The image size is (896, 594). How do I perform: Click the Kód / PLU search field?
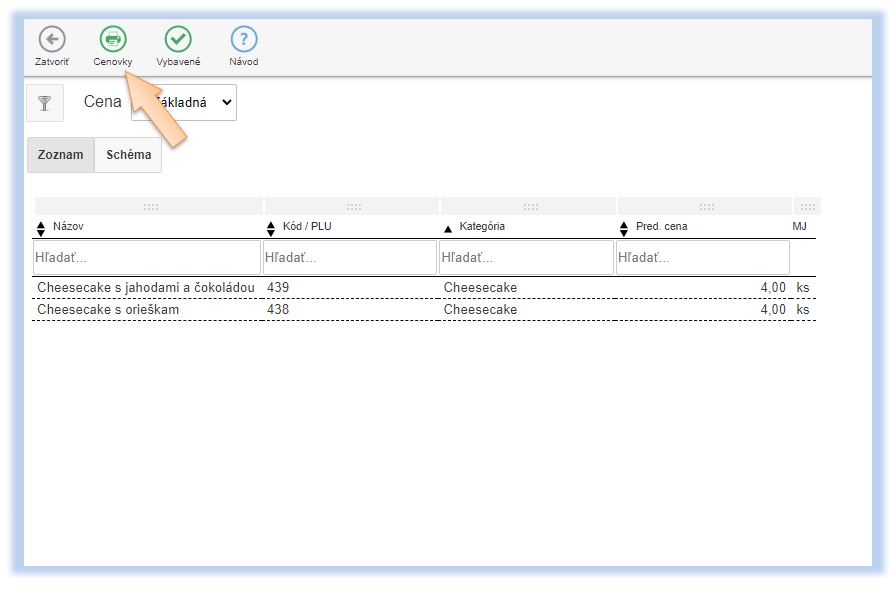[348, 258]
